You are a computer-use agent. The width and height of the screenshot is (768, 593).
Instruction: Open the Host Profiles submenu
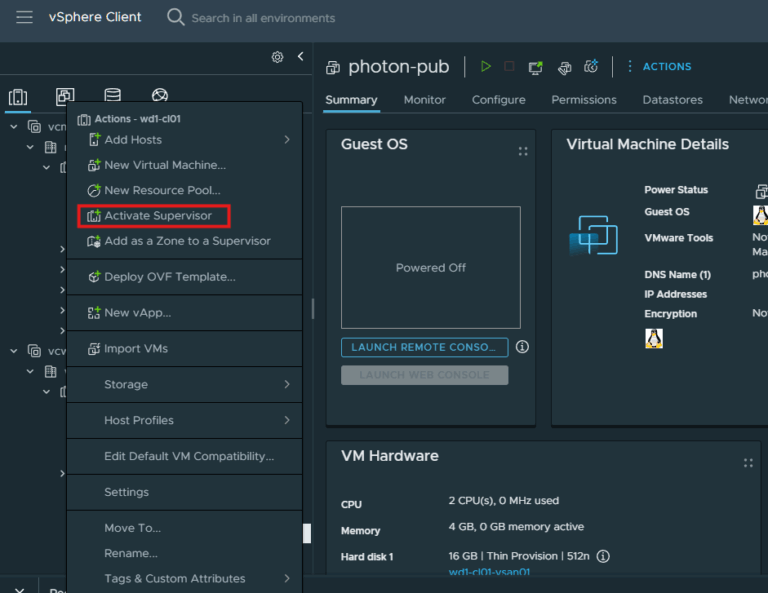(x=184, y=420)
